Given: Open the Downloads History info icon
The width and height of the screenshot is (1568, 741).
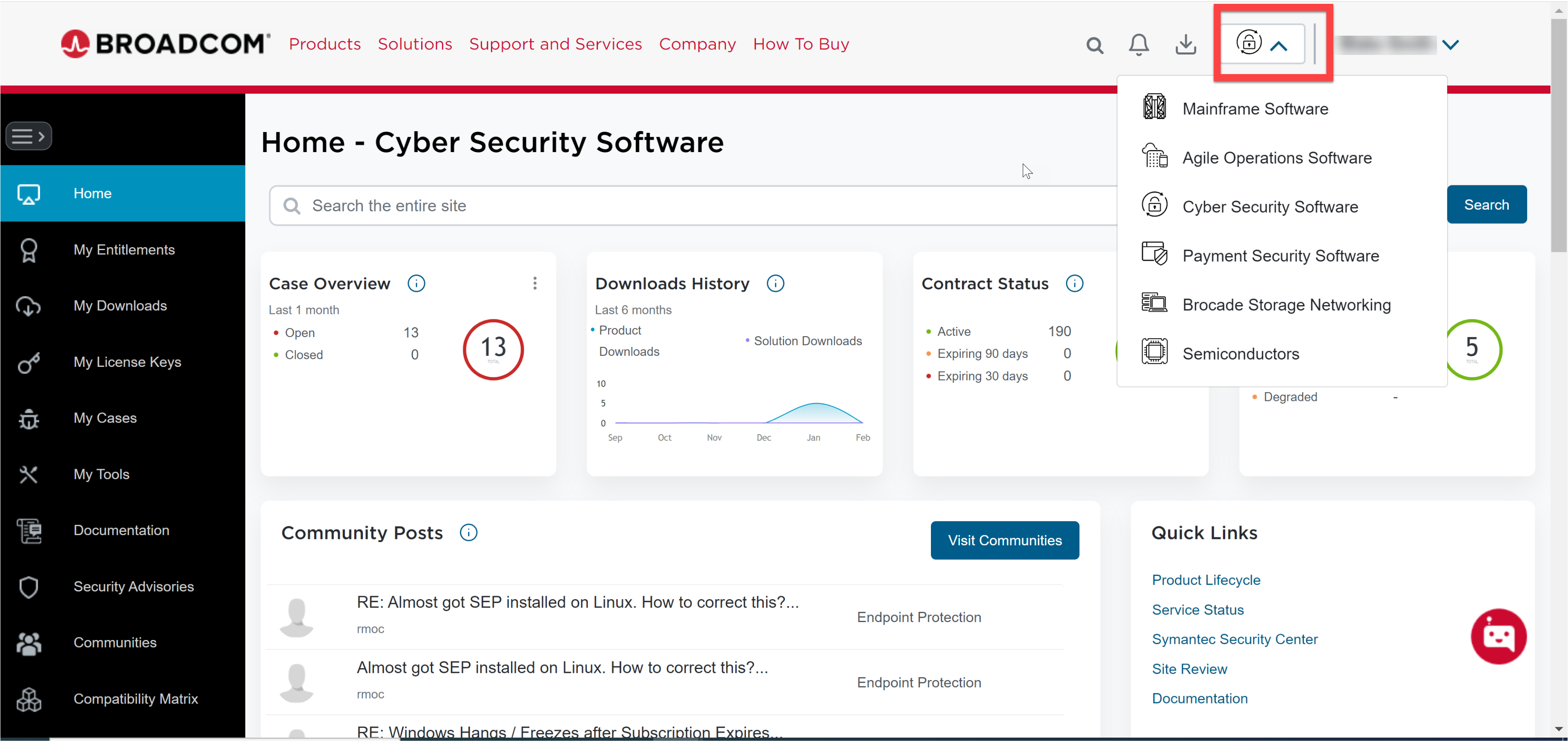Looking at the screenshot, I should 775,284.
